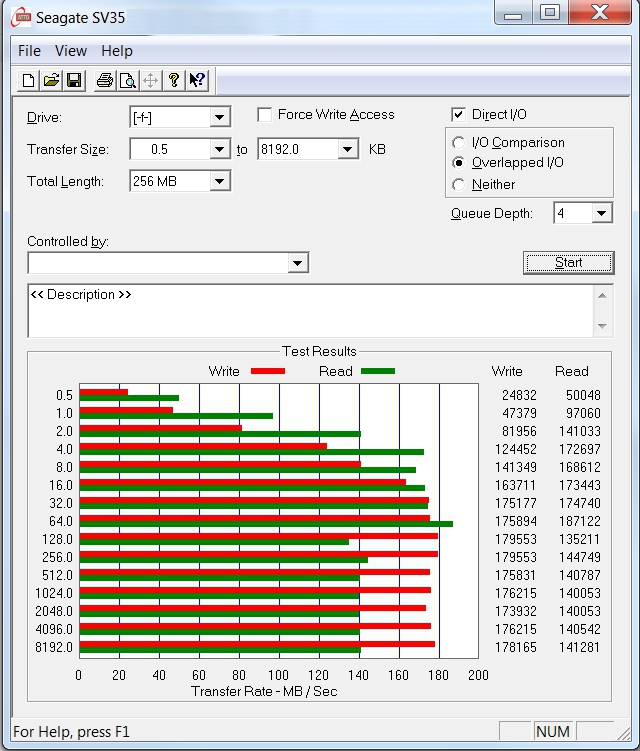640x751 pixels.
Task: Choose the Neither radio option
Action: [459, 184]
